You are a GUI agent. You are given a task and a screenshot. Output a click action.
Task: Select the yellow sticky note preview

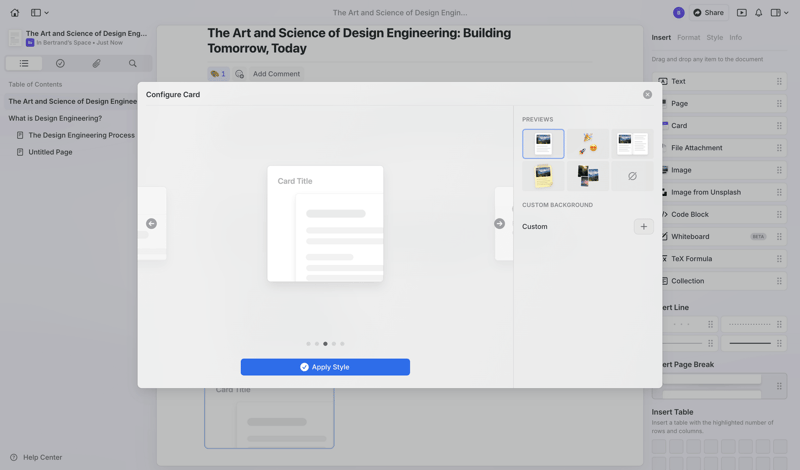click(x=543, y=176)
